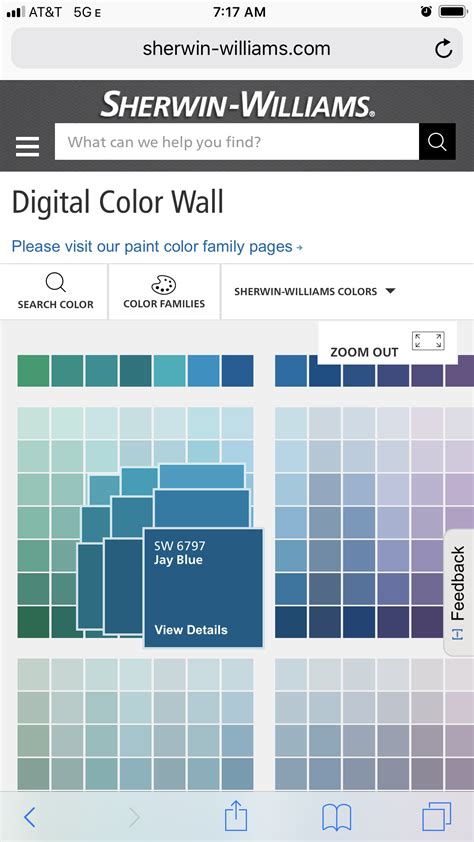Open Safari tabs overview icon
Viewport: 474px width, 842px height.
click(x=436, y=817)
